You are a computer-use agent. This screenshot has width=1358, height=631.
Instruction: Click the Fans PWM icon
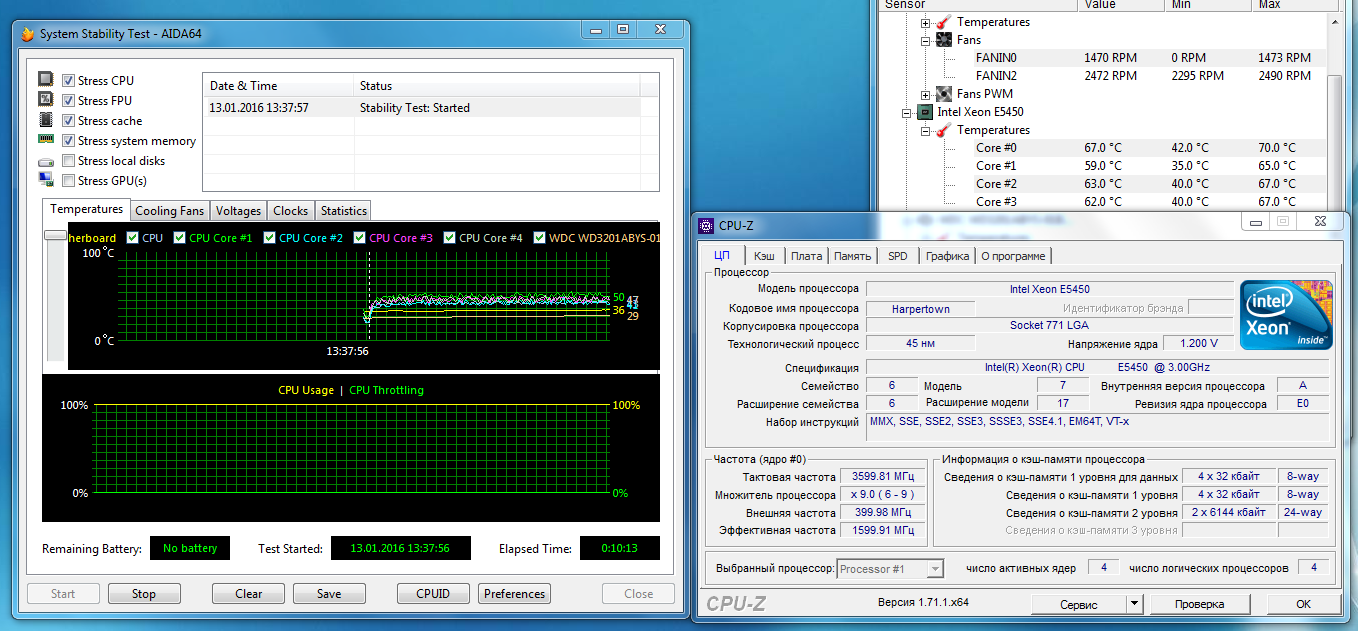943,94
